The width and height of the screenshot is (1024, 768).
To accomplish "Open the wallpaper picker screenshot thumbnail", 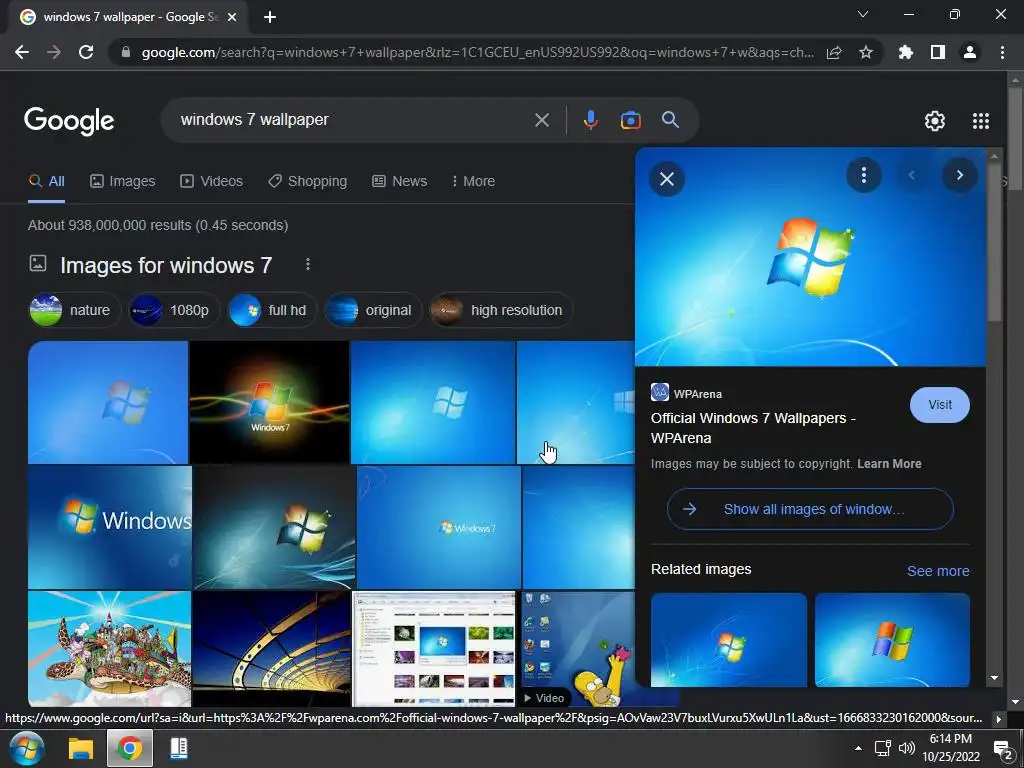I will point(434,648).
